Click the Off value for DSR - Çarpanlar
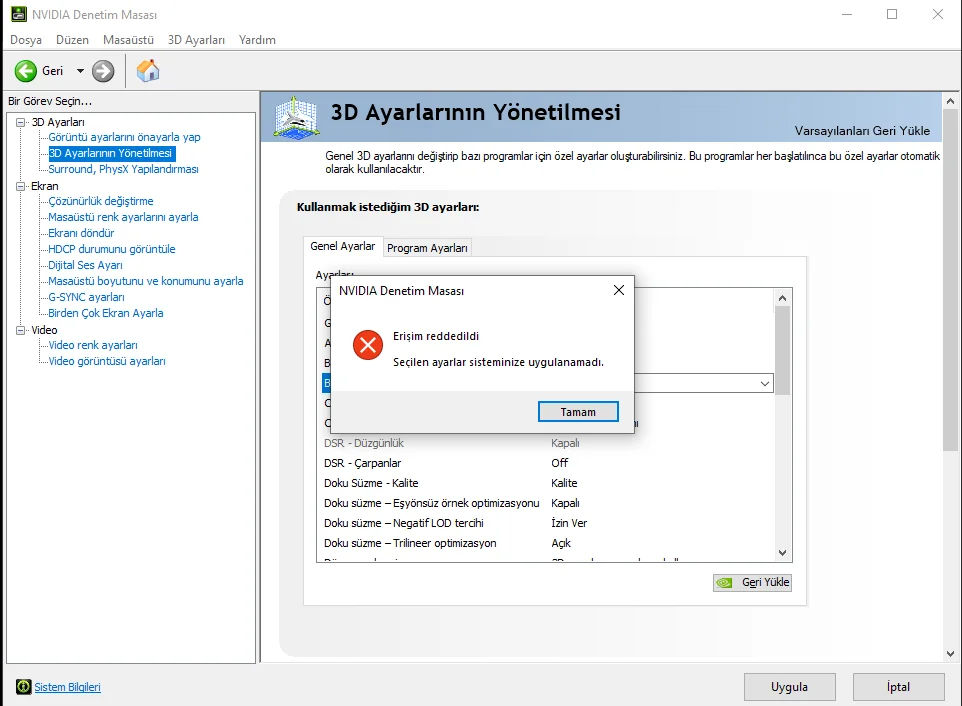 click(560, 463)
